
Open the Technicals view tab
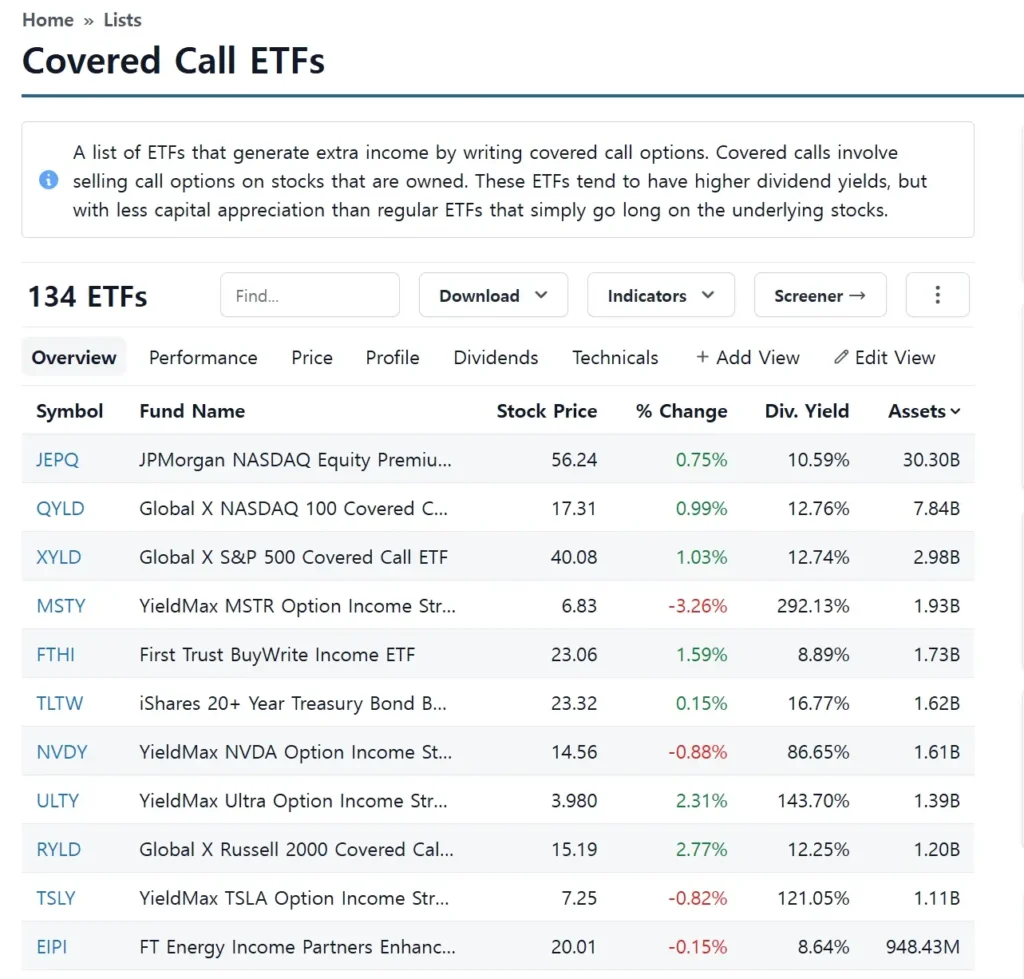tap(615, 357)
